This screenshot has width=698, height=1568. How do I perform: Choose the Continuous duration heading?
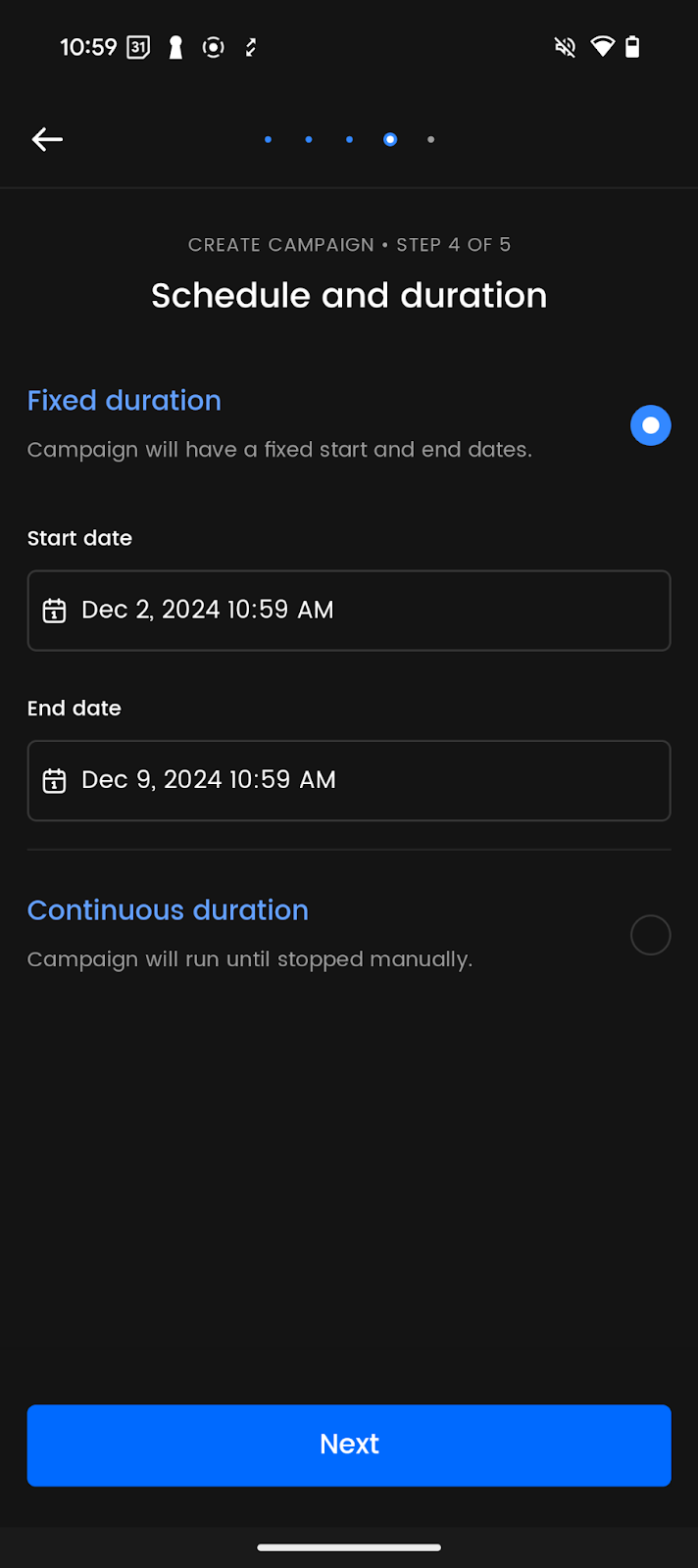pyautogui.click(x=168, y=910)
